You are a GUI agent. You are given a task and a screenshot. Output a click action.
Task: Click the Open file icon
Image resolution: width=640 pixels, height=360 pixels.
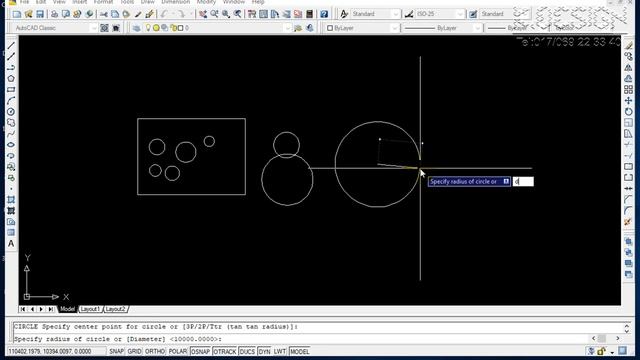[28, 14]
